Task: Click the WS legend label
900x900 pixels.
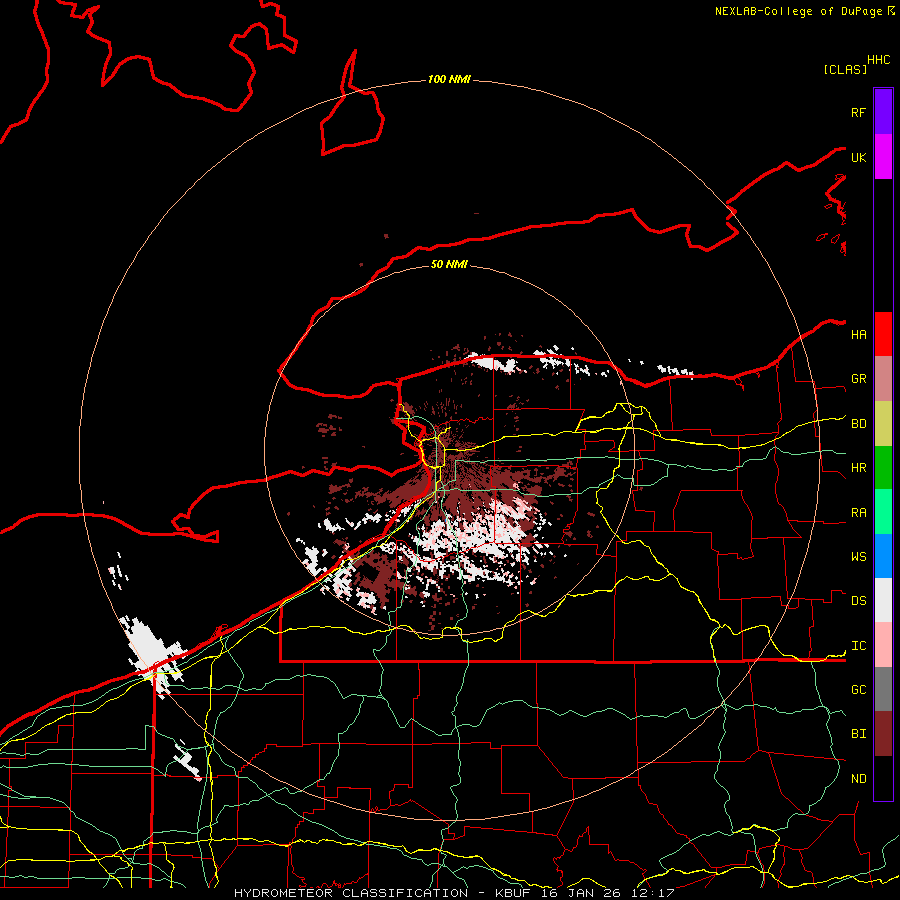Action: (x=858, y=557)
